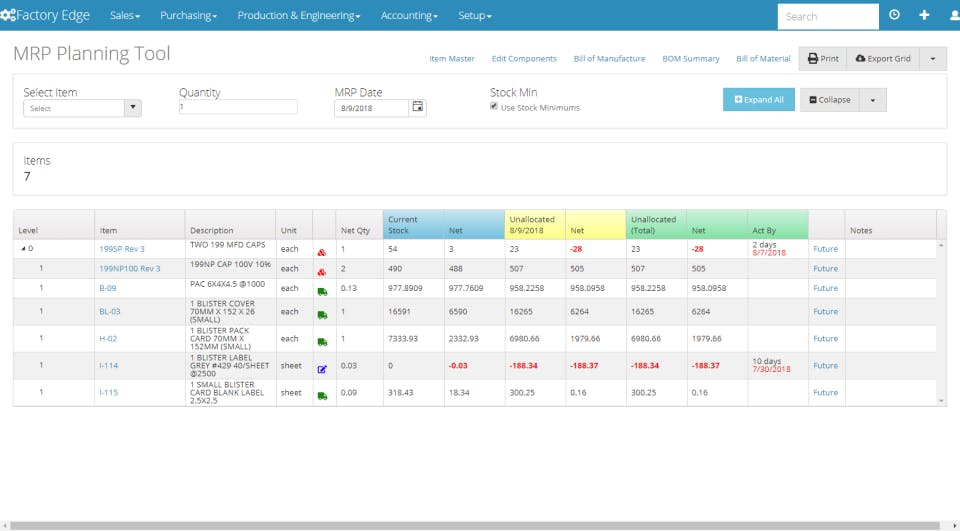Click the Expand All button
The height and width of the screenshot is (531, 960).
pyautogui.click(x=759, y=100)
